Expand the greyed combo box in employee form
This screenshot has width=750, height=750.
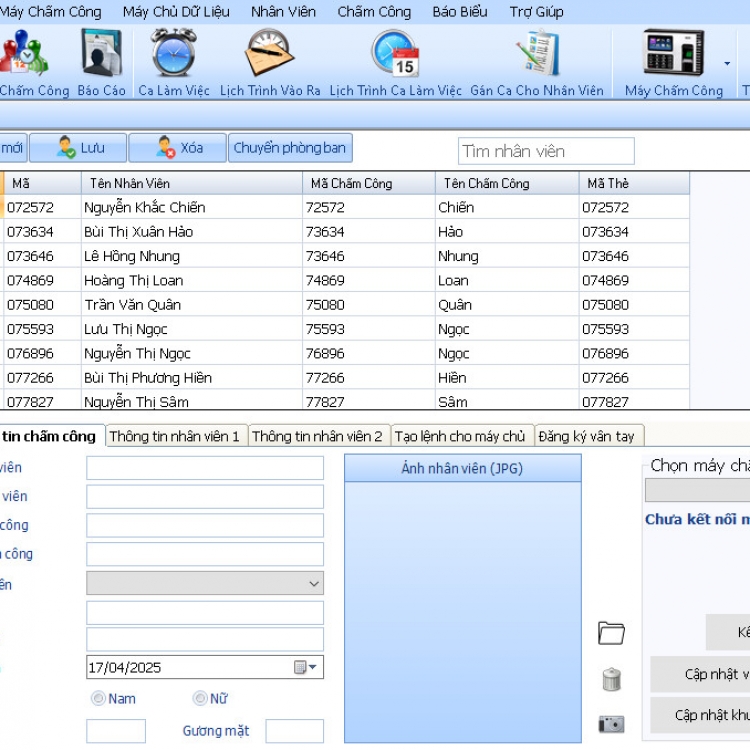(314, 584)
